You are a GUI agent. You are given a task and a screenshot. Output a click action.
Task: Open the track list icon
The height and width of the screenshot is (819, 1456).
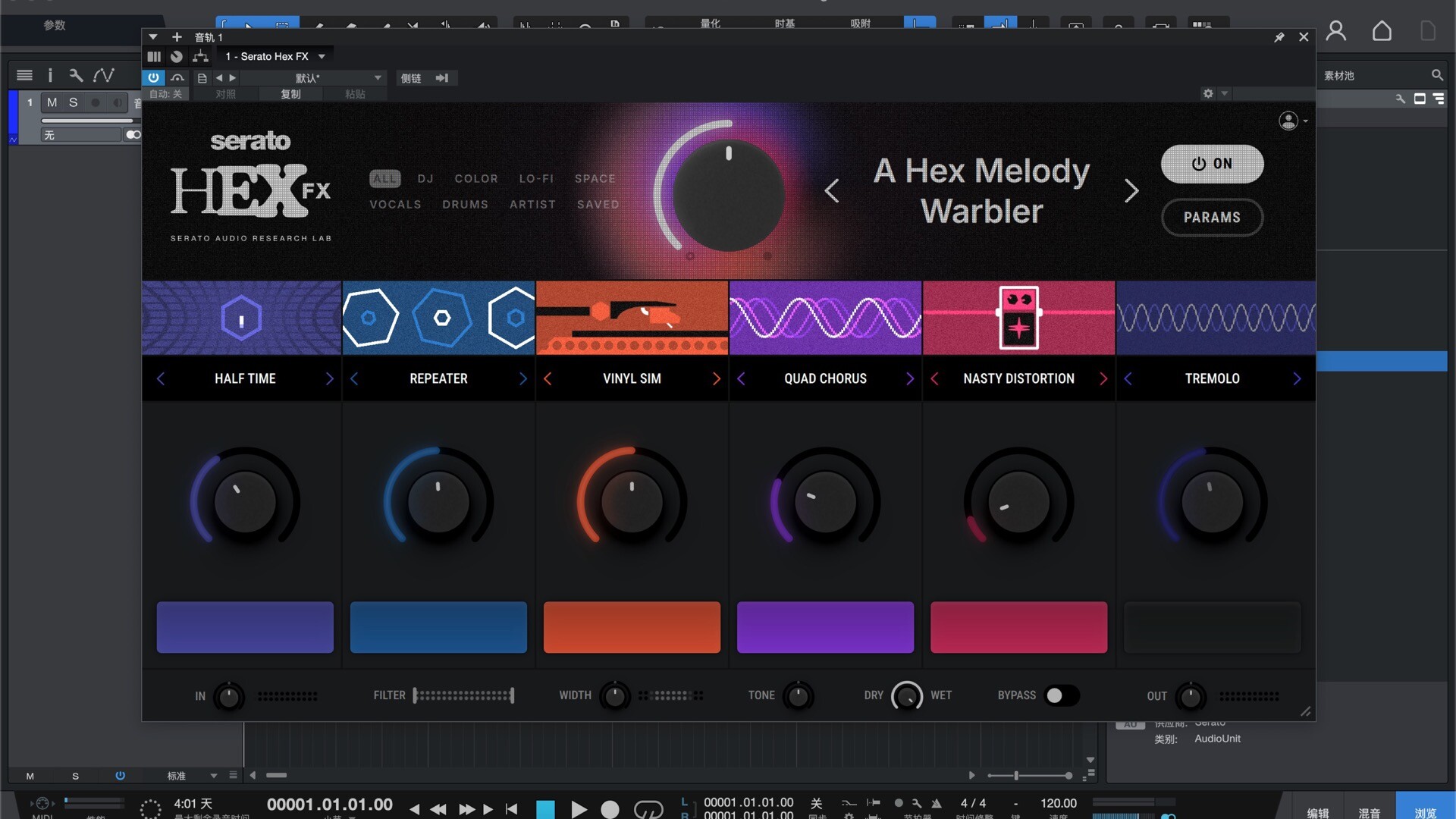pyautogui.click(x=24, y=75)
